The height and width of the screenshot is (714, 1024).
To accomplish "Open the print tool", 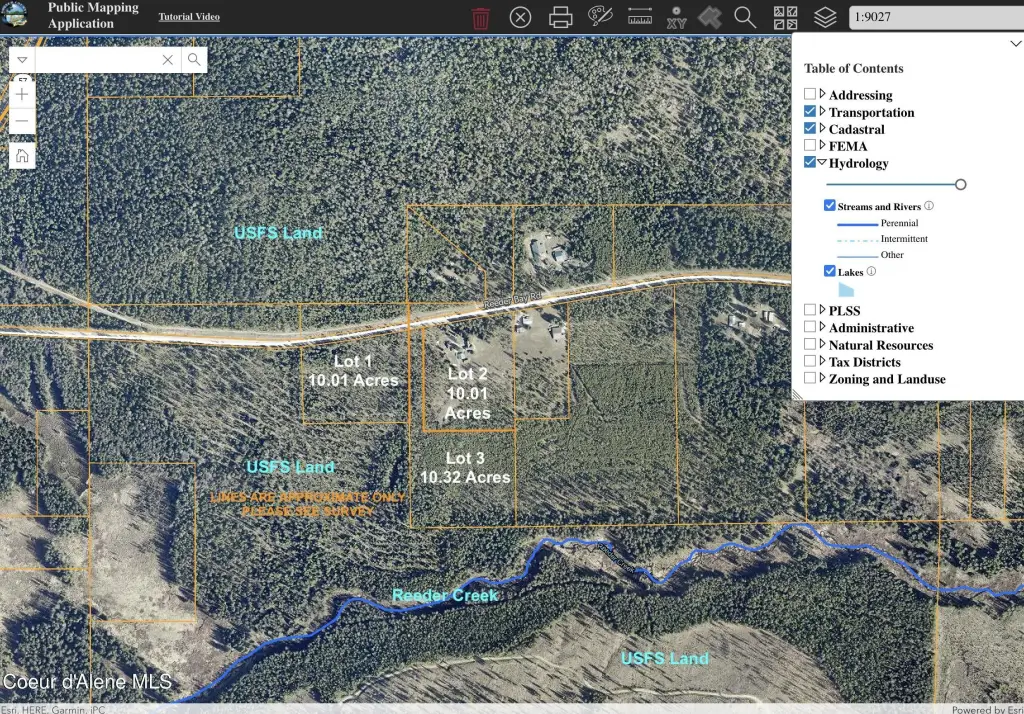I will [560, 17].
